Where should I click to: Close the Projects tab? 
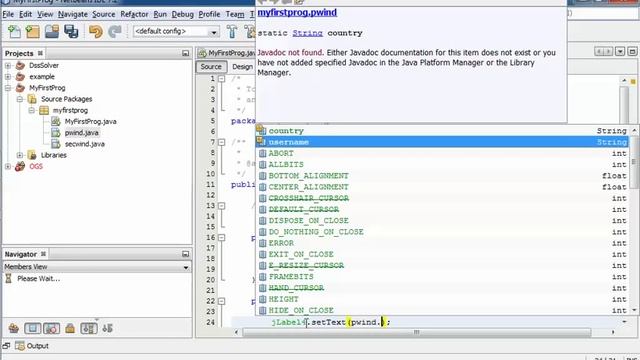(40, 53)
